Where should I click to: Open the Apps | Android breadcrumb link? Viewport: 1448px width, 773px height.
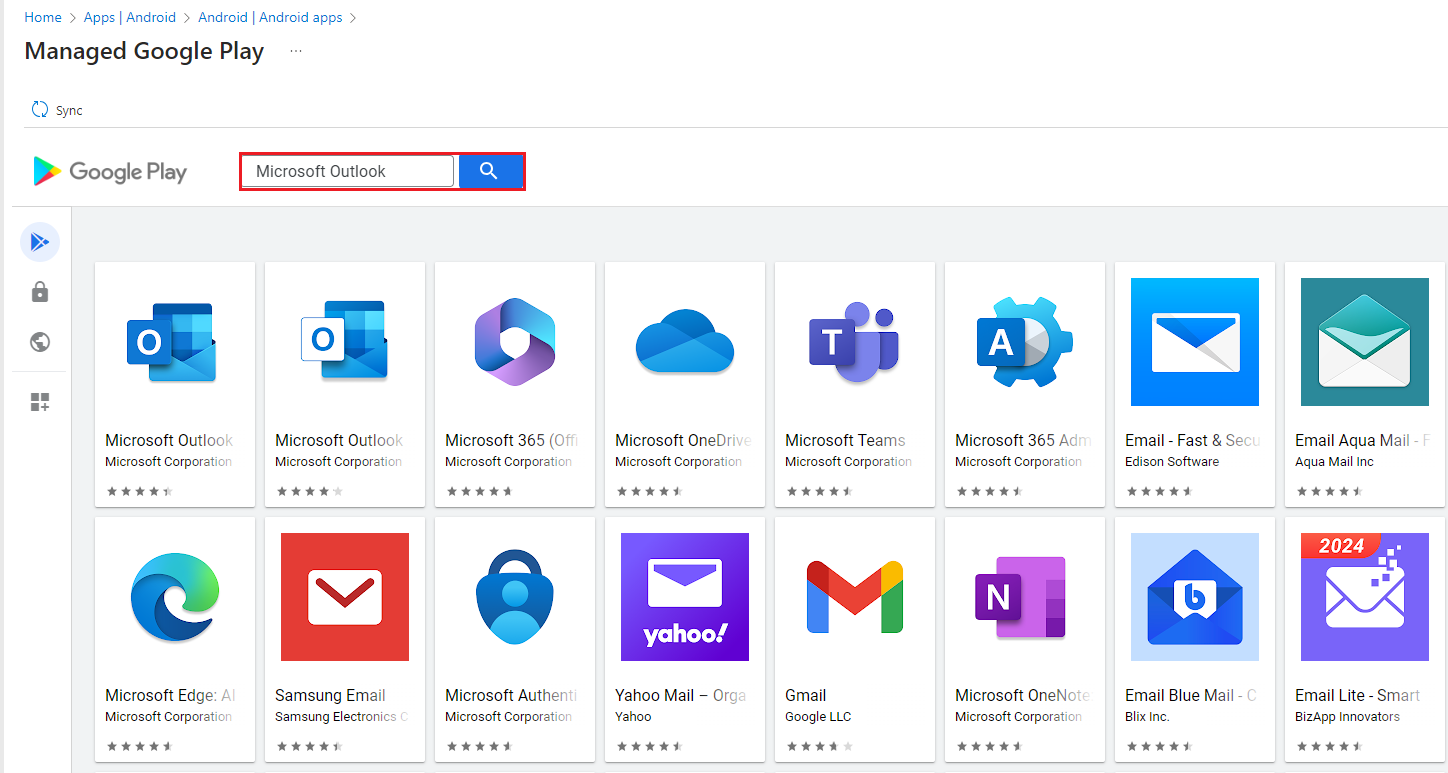[x=129, y=17]
